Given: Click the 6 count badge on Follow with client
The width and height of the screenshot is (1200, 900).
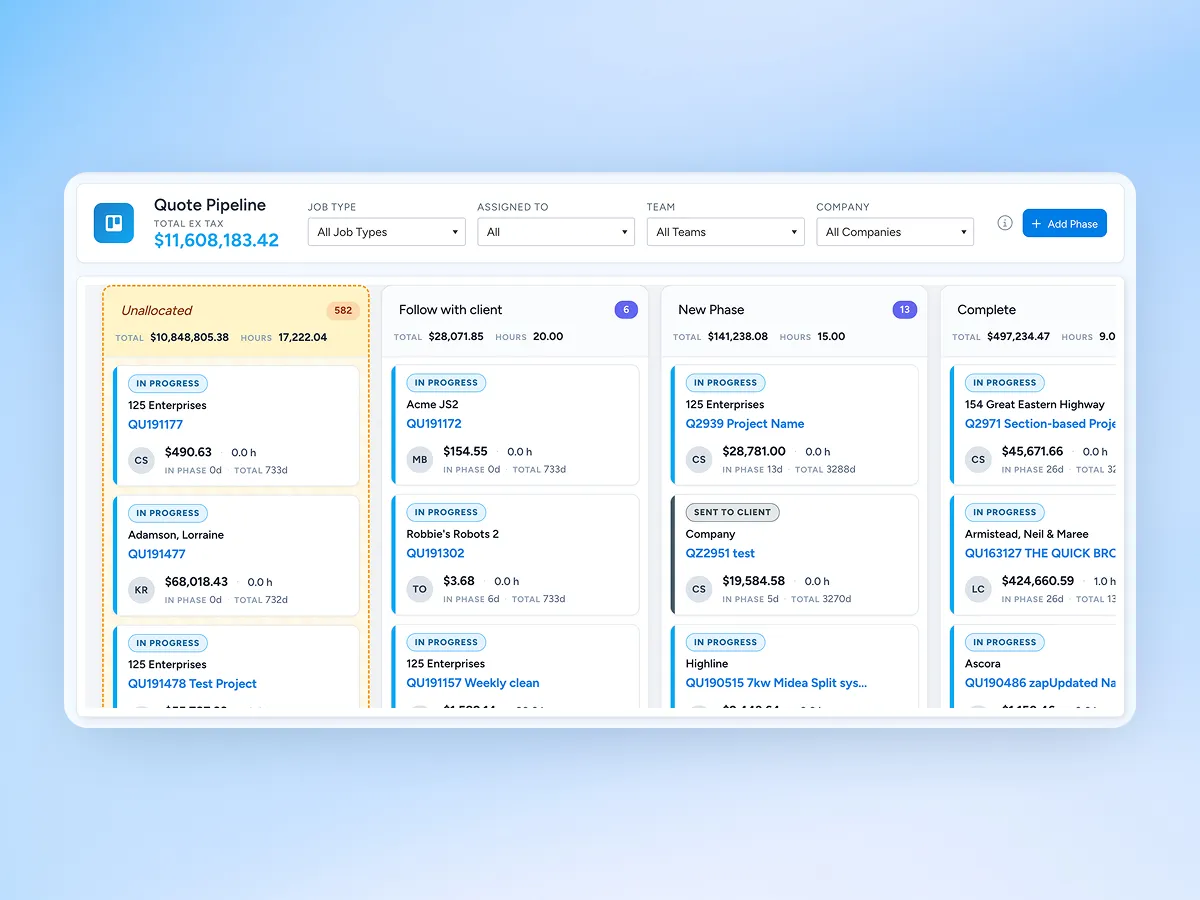Looking at the screenshot, I should [x=626, y=310].
